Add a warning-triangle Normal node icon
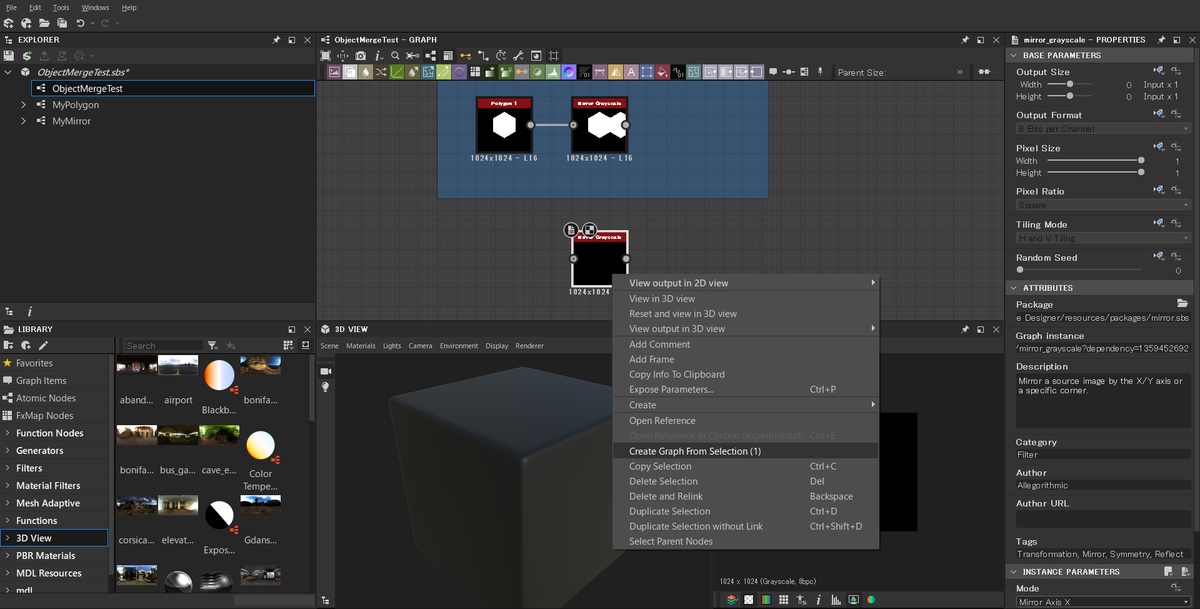This screenshot has height=609, width=1200. (x=615, y=72)
